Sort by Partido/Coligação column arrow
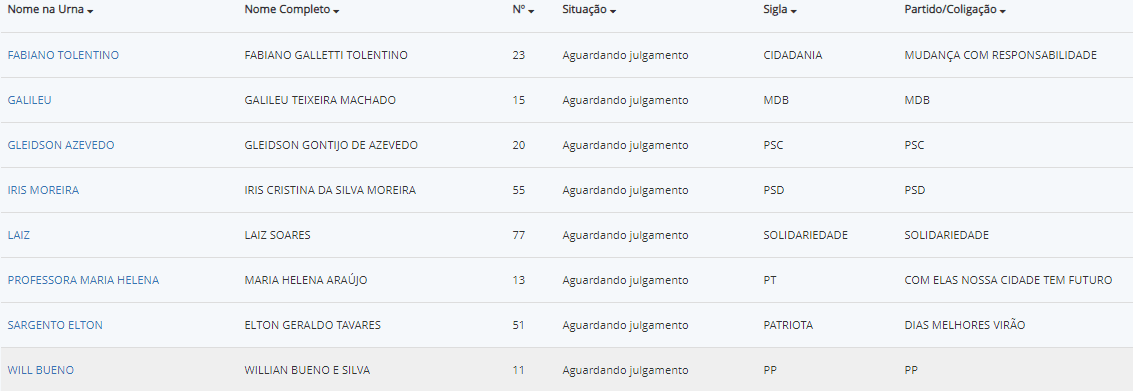Screen dimensions: 1133x391 (1003, 12)
